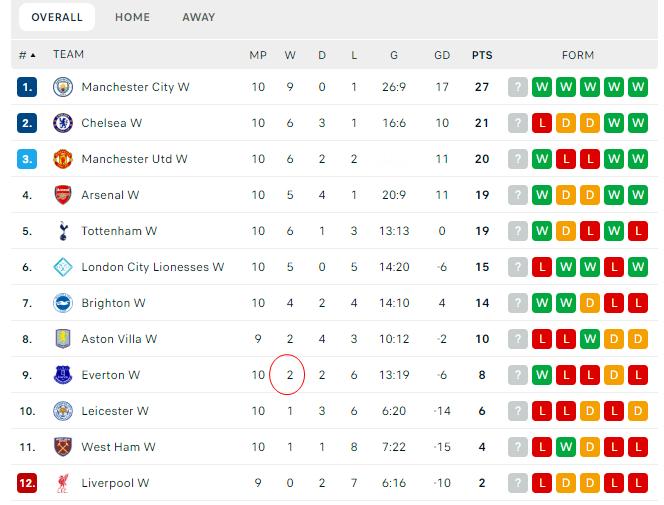Select the Overall standings tab
This screenshot has width=664, height=505.
pyautogui.click(x=56, y=17)
